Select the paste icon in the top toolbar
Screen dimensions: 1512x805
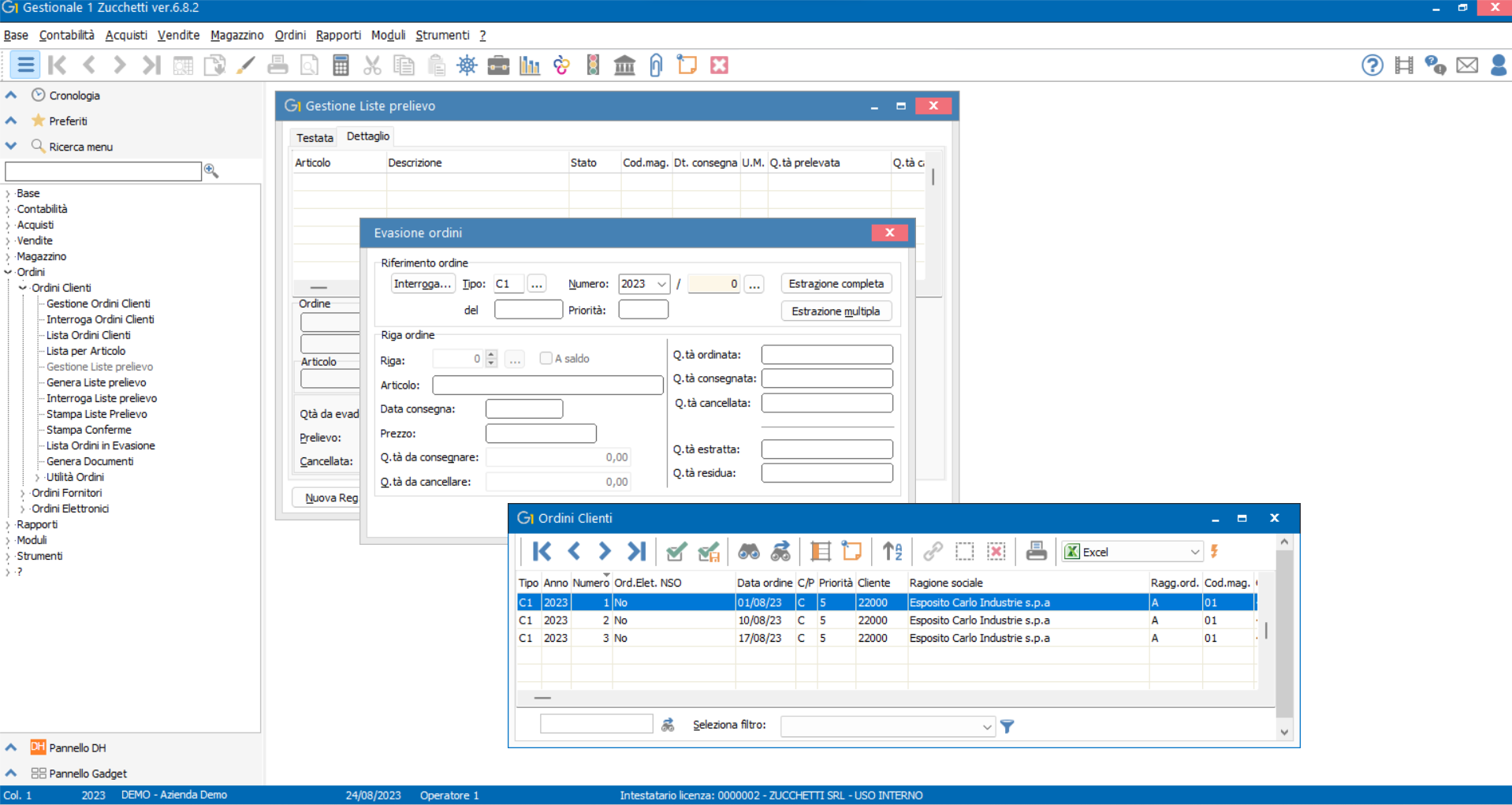point(436,65)
